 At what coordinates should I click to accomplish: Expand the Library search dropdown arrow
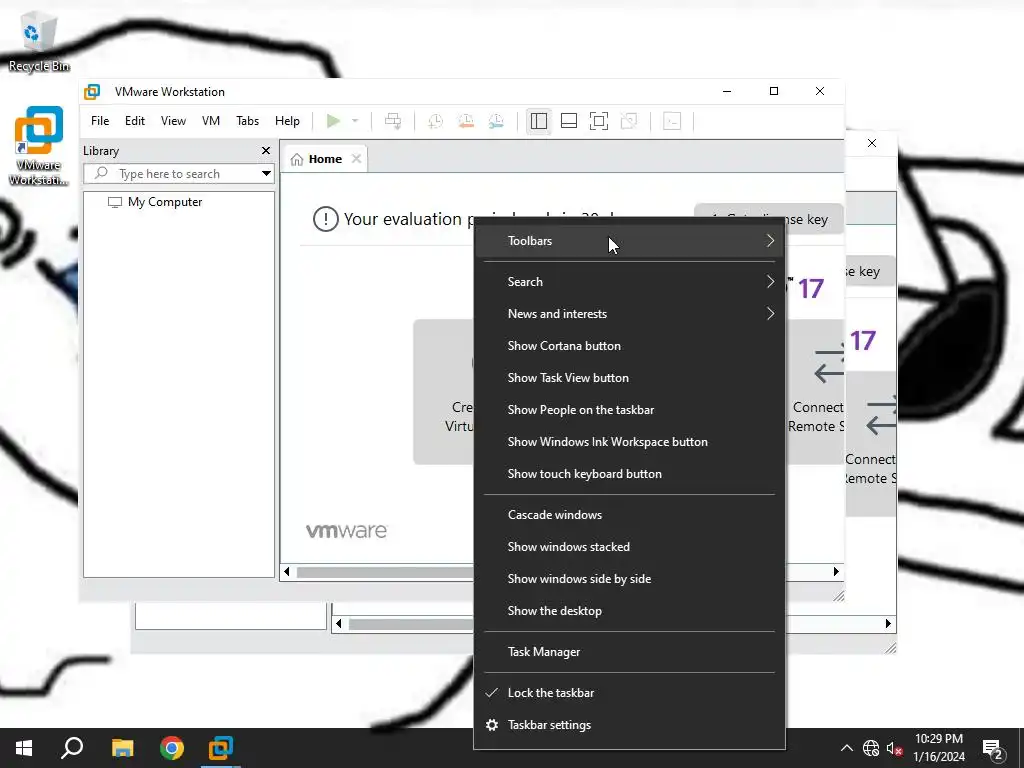[266, 174]
